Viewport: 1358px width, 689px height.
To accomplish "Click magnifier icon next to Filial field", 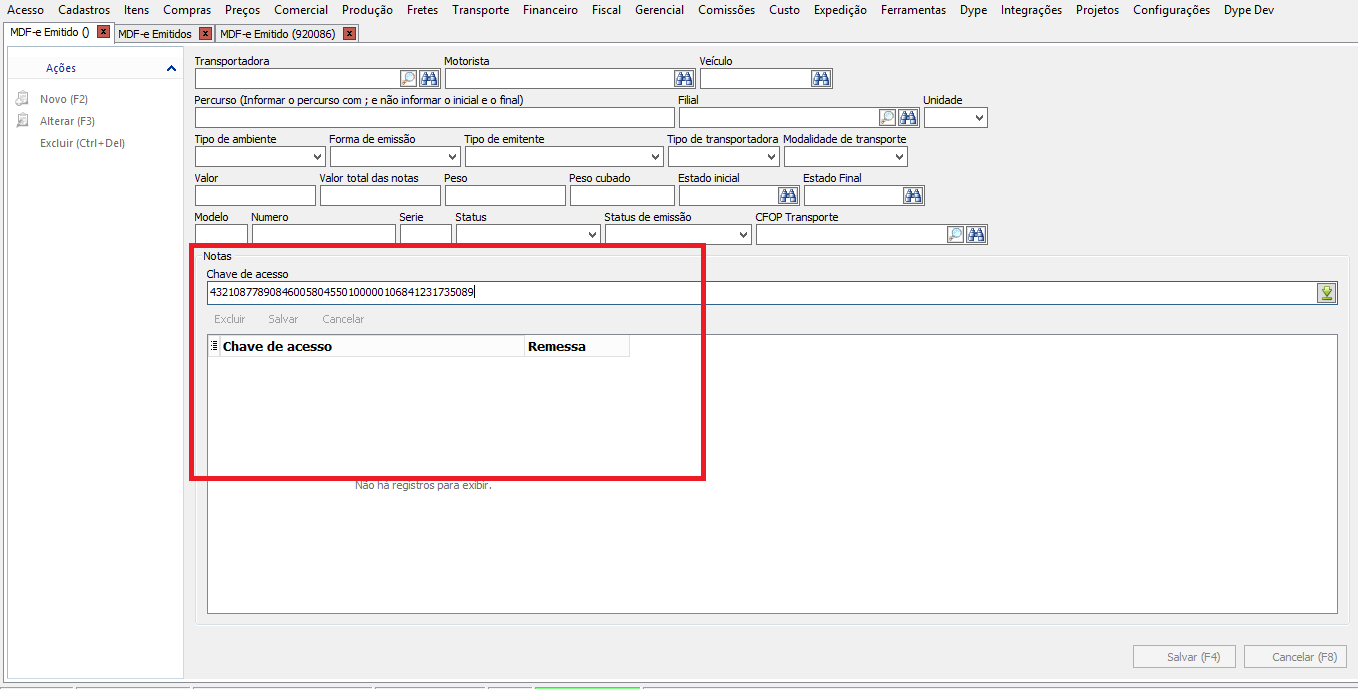I will tap(887, 117).
